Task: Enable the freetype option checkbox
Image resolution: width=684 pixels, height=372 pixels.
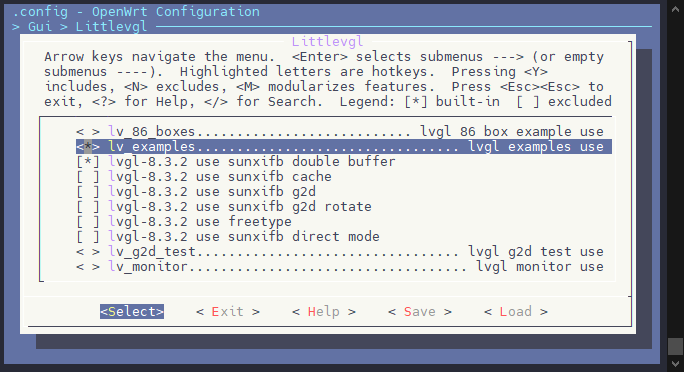Action: coord(88,222)
